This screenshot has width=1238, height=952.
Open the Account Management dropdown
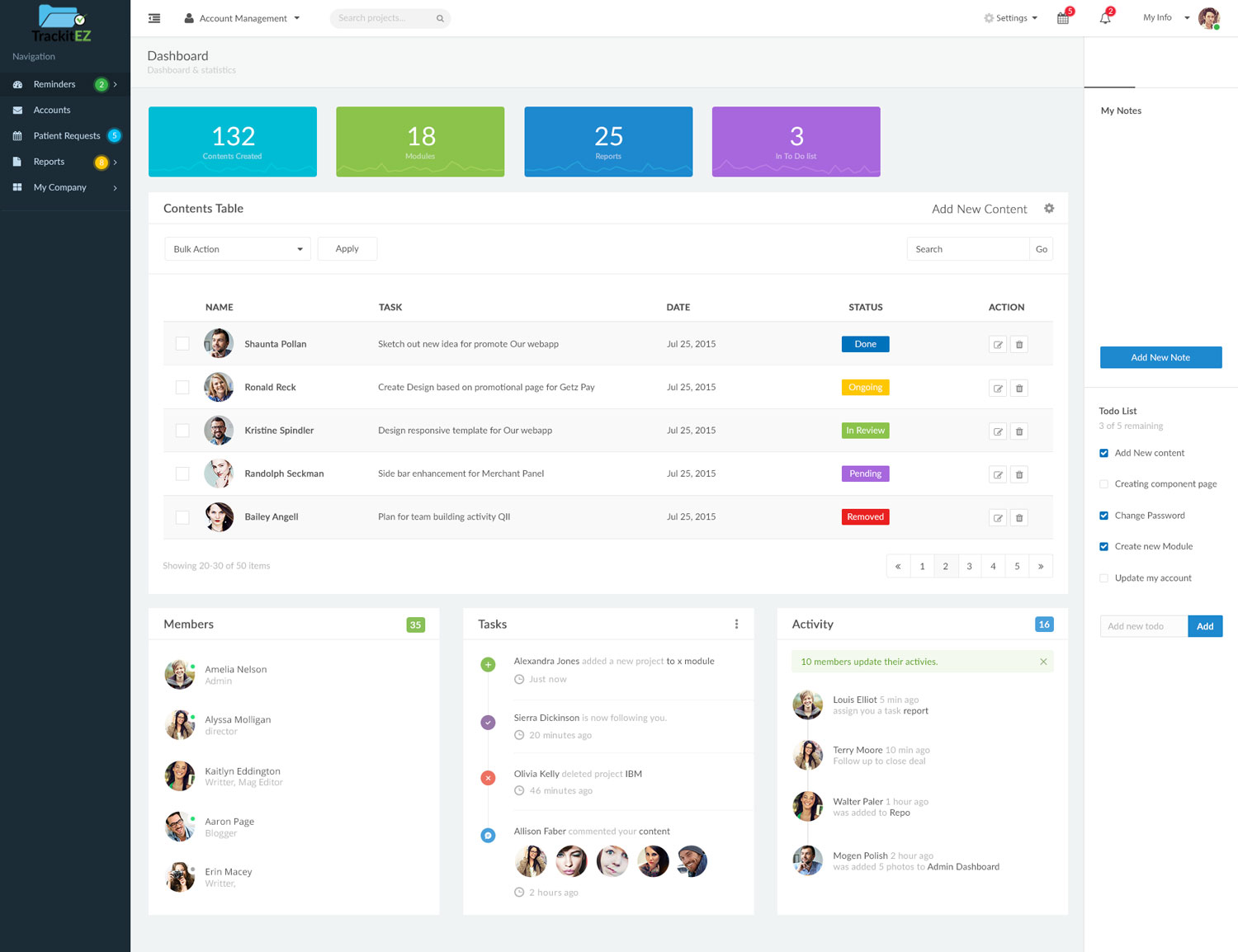[242, 18]
